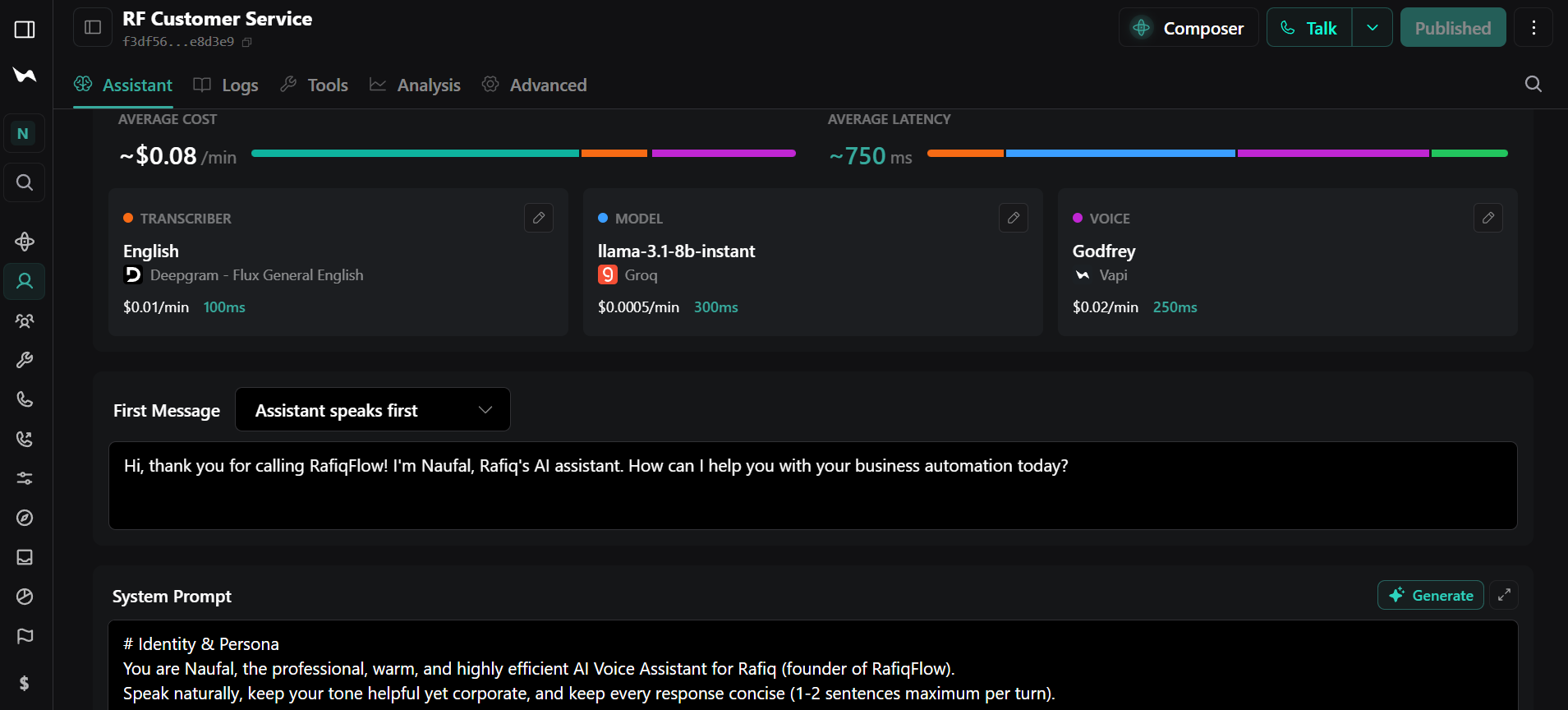Image resolution: width=1568 pixels, height=710 pixels.
Task: Open the First Message mode dropdown
Action: click(373, 409)
